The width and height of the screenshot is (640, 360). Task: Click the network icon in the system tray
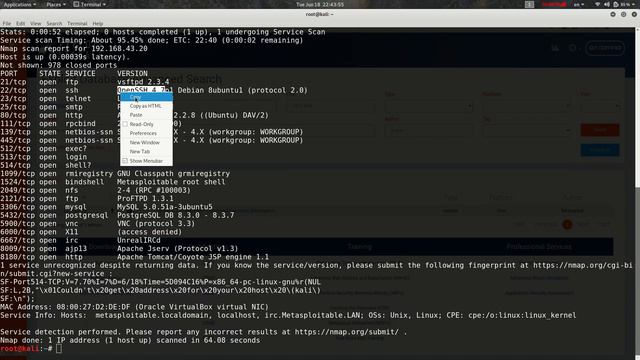598,4
